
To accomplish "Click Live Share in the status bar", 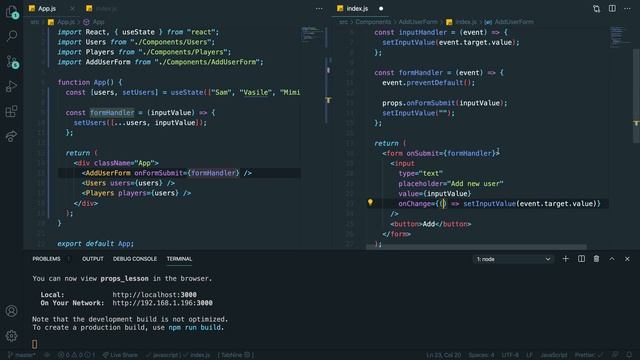I will tap(120, 355).
